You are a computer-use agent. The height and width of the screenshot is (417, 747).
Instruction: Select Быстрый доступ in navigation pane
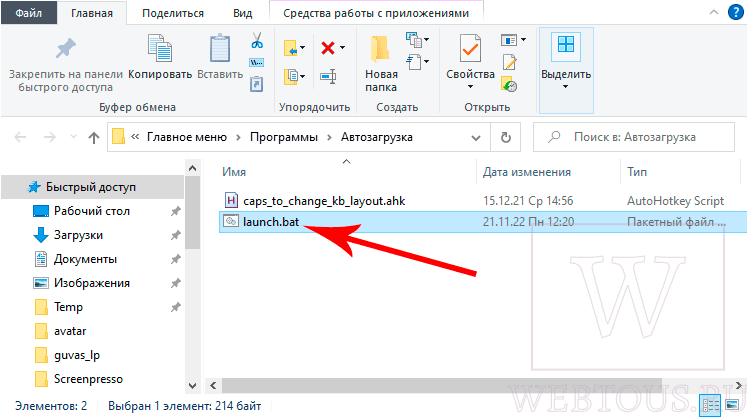pyautogui.click(x=92, y=187)
